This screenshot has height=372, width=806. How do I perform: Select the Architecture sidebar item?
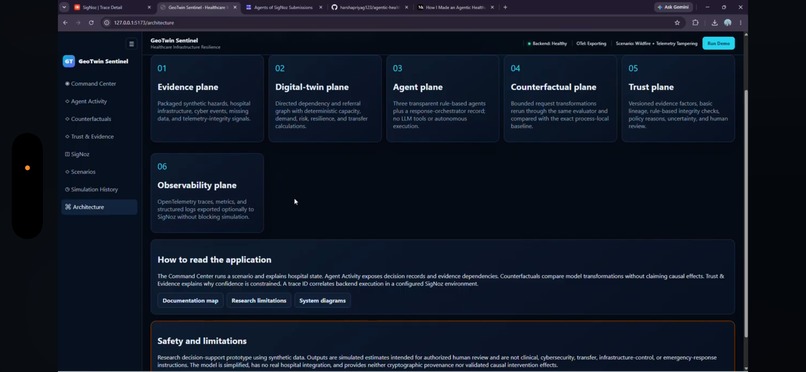point(99,207)
